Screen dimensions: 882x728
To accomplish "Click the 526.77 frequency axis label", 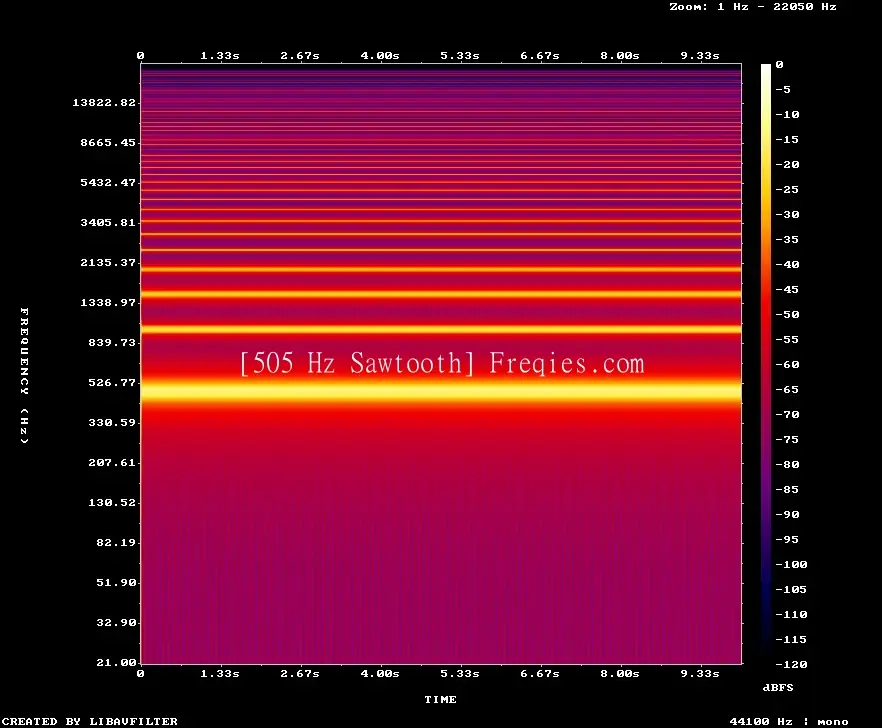I will (112, 382).
